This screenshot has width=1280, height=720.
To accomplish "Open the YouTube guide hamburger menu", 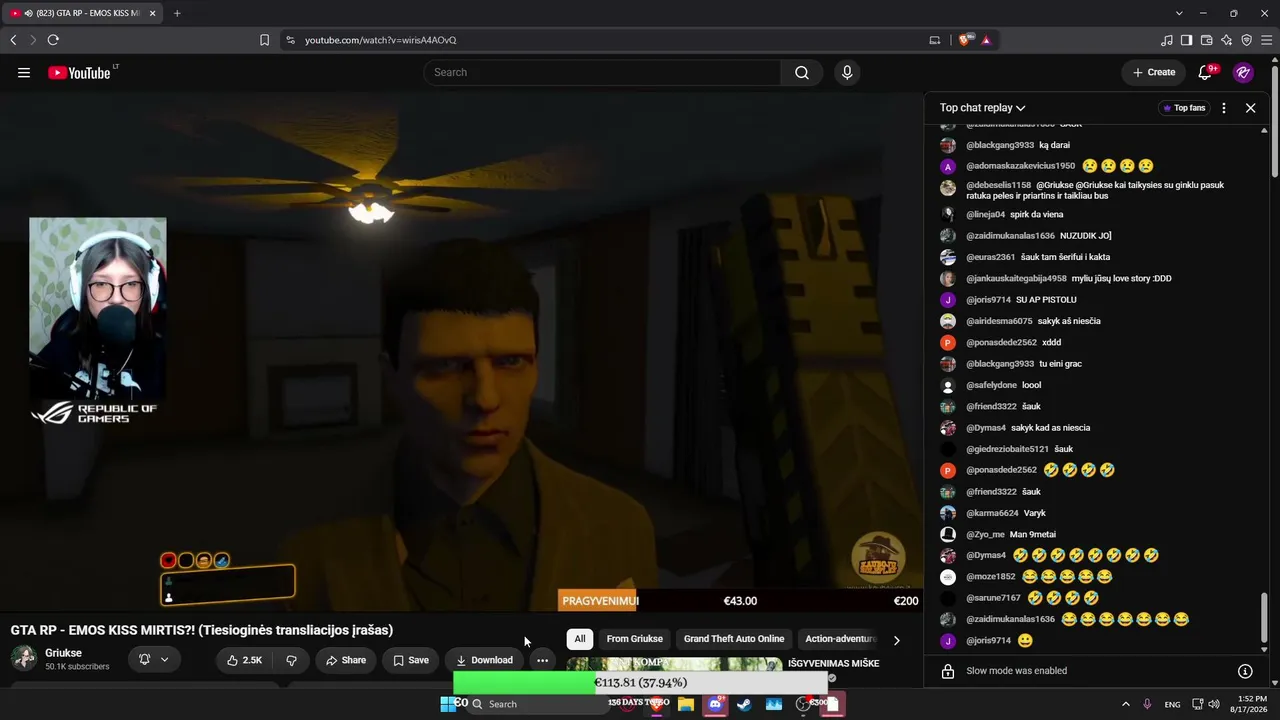I will click(x=24, y=72).
